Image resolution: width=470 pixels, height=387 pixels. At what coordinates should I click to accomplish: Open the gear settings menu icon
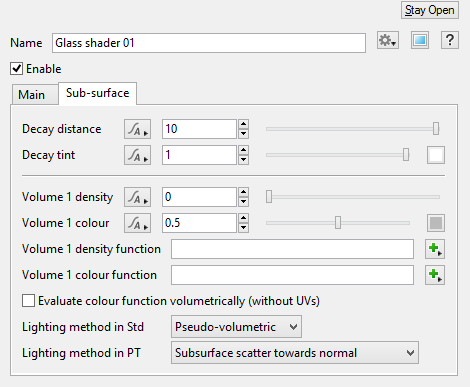pos(388,41)
